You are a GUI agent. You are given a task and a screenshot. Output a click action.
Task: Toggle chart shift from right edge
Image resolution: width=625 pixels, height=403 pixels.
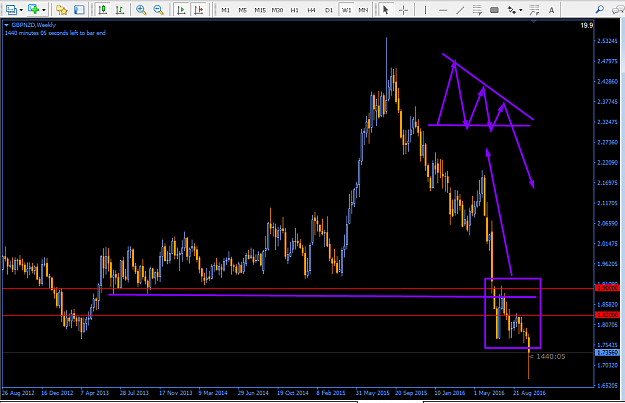(199, 10)
